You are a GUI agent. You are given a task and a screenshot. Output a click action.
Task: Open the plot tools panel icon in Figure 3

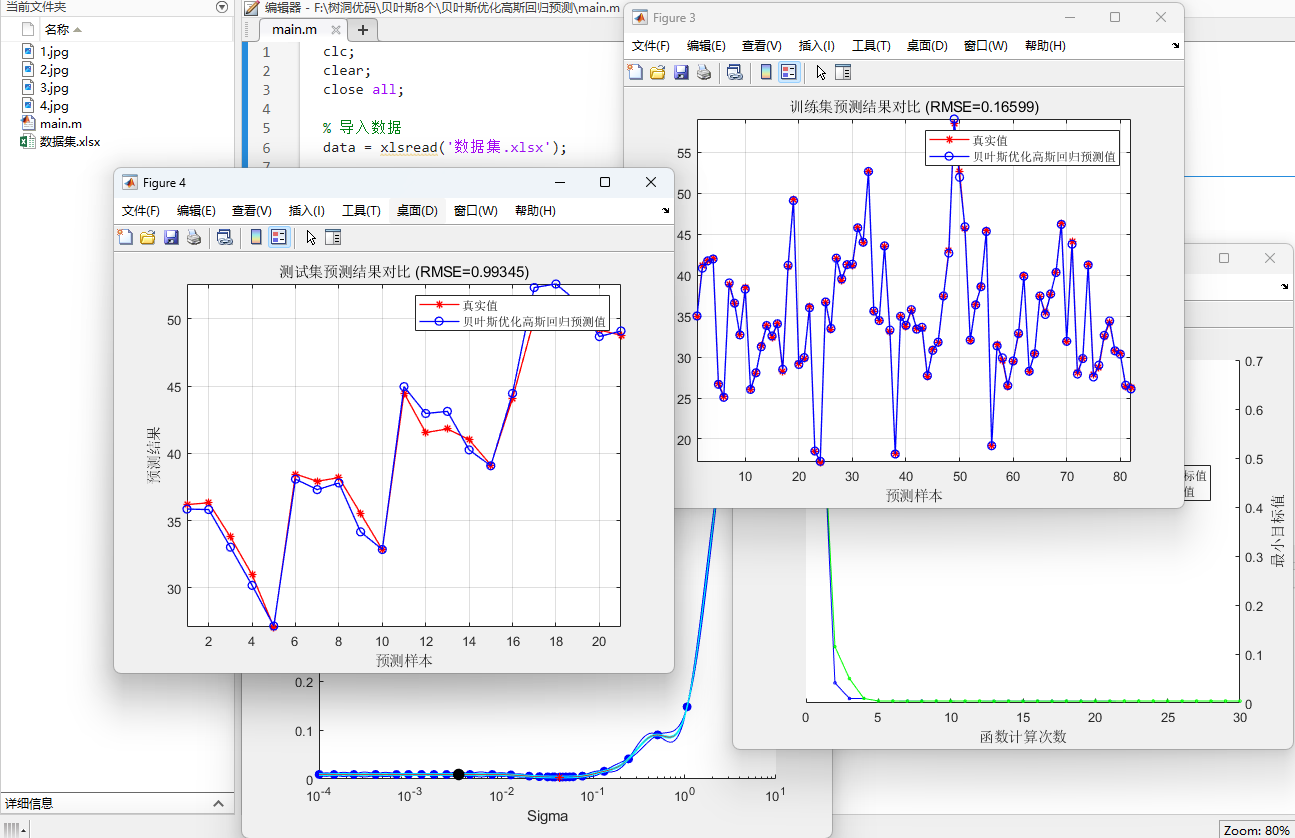(x=844, y=72)
